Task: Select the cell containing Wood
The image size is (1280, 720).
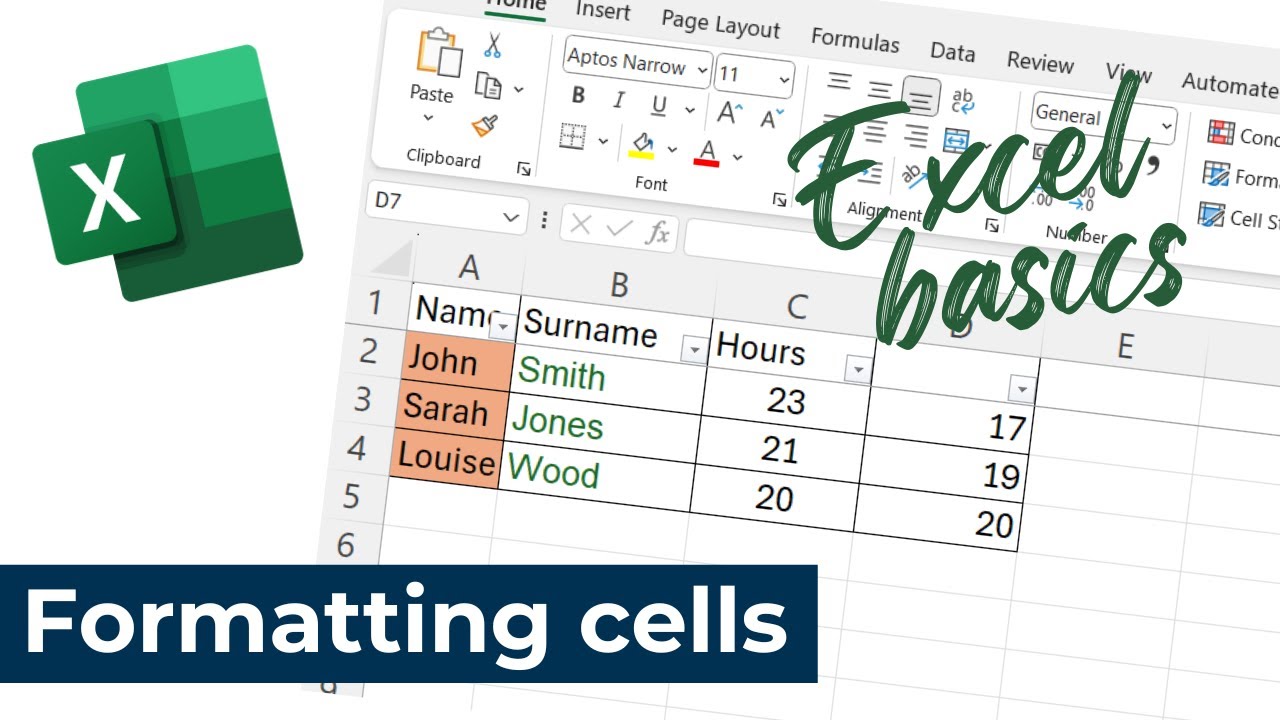Action: pyautogui.click(x=594, y=478)
